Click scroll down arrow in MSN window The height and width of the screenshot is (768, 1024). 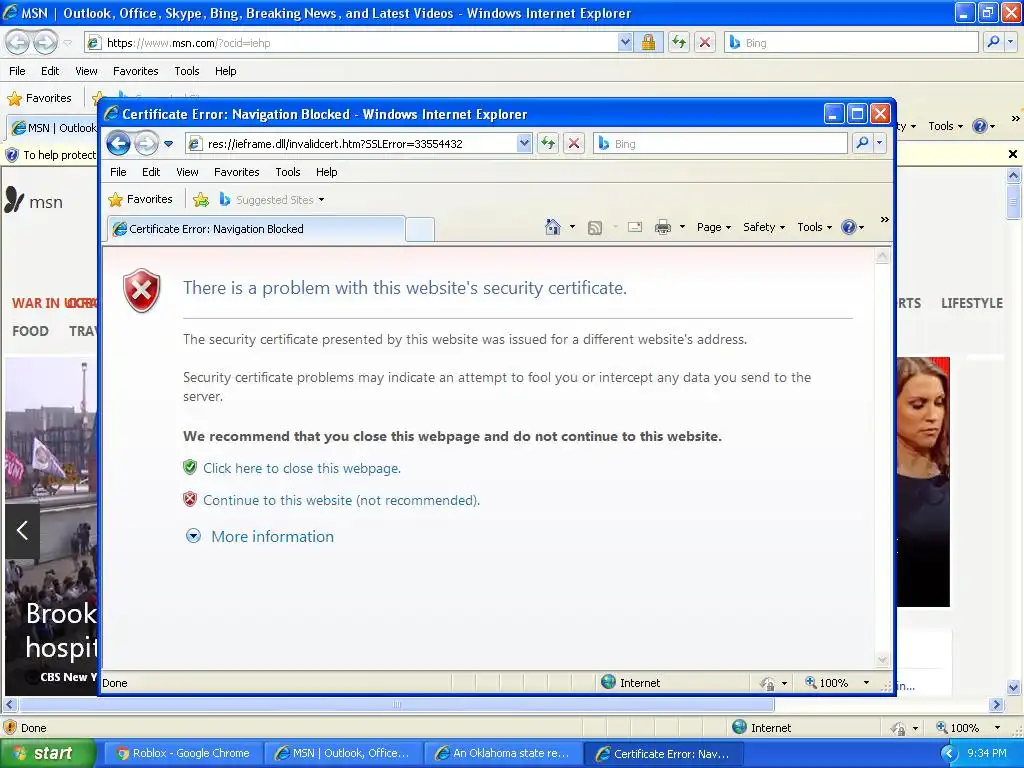[1013, 687]
